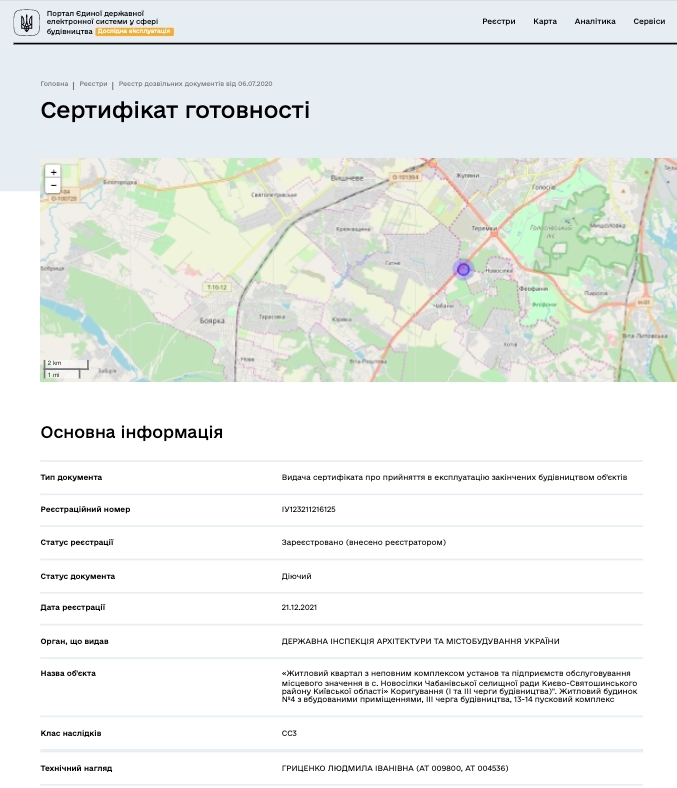Zoom out the map with minus button
The image size is (677, 788).
[53, 185]
